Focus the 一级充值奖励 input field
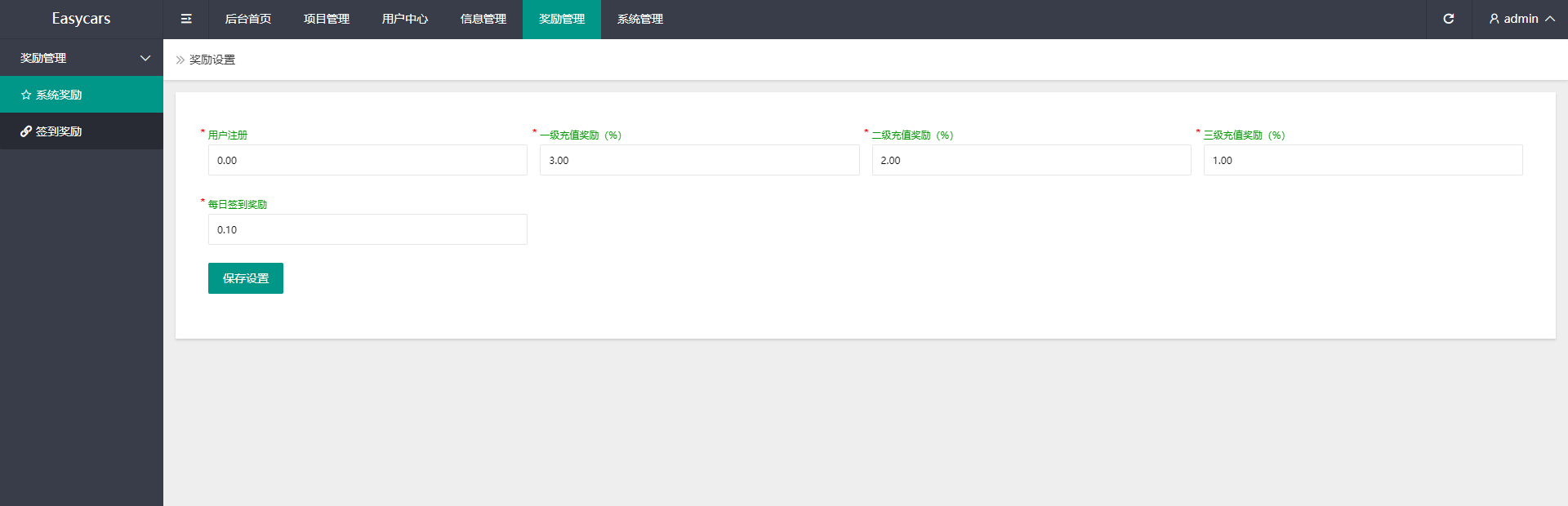 tap(700, 160)
